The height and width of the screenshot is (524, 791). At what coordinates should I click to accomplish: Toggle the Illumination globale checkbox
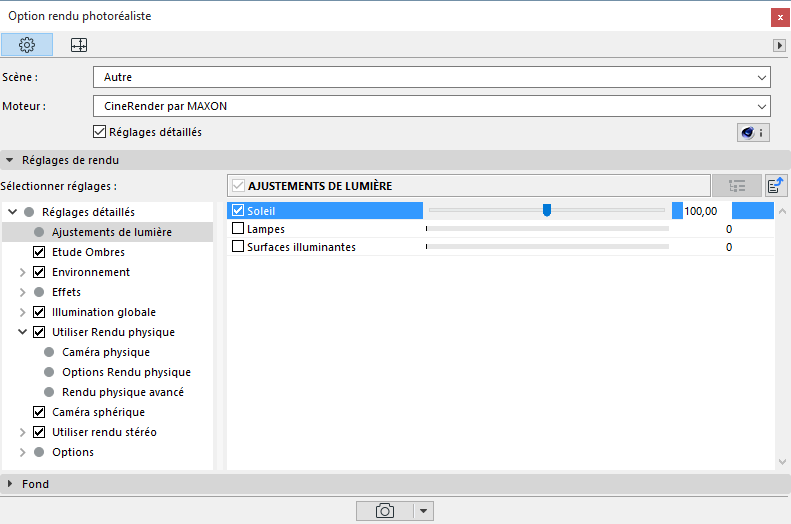39,312
